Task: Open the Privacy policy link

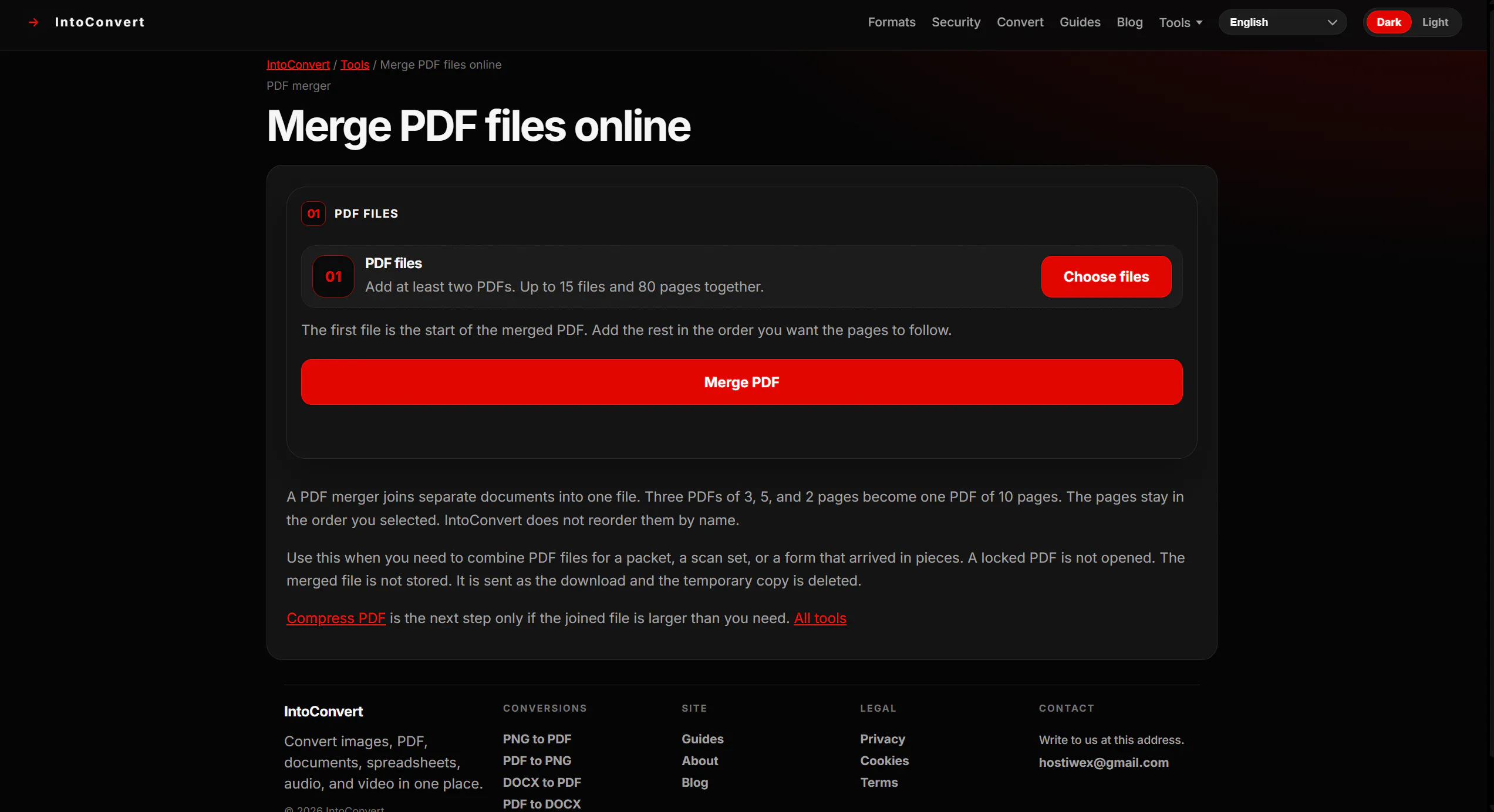Action: pos(883,739)
